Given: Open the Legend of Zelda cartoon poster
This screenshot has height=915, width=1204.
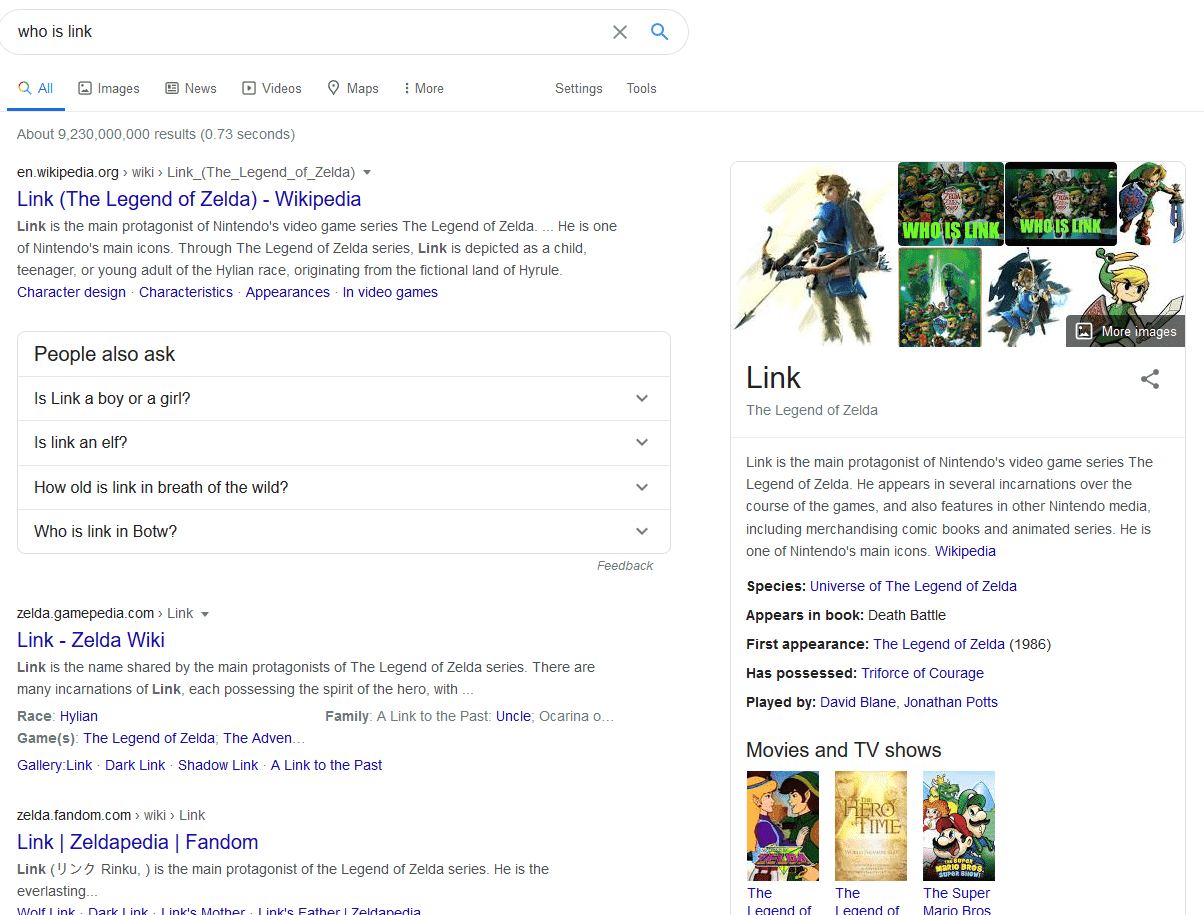Looking at the screenshot, I should pos(783,826).
